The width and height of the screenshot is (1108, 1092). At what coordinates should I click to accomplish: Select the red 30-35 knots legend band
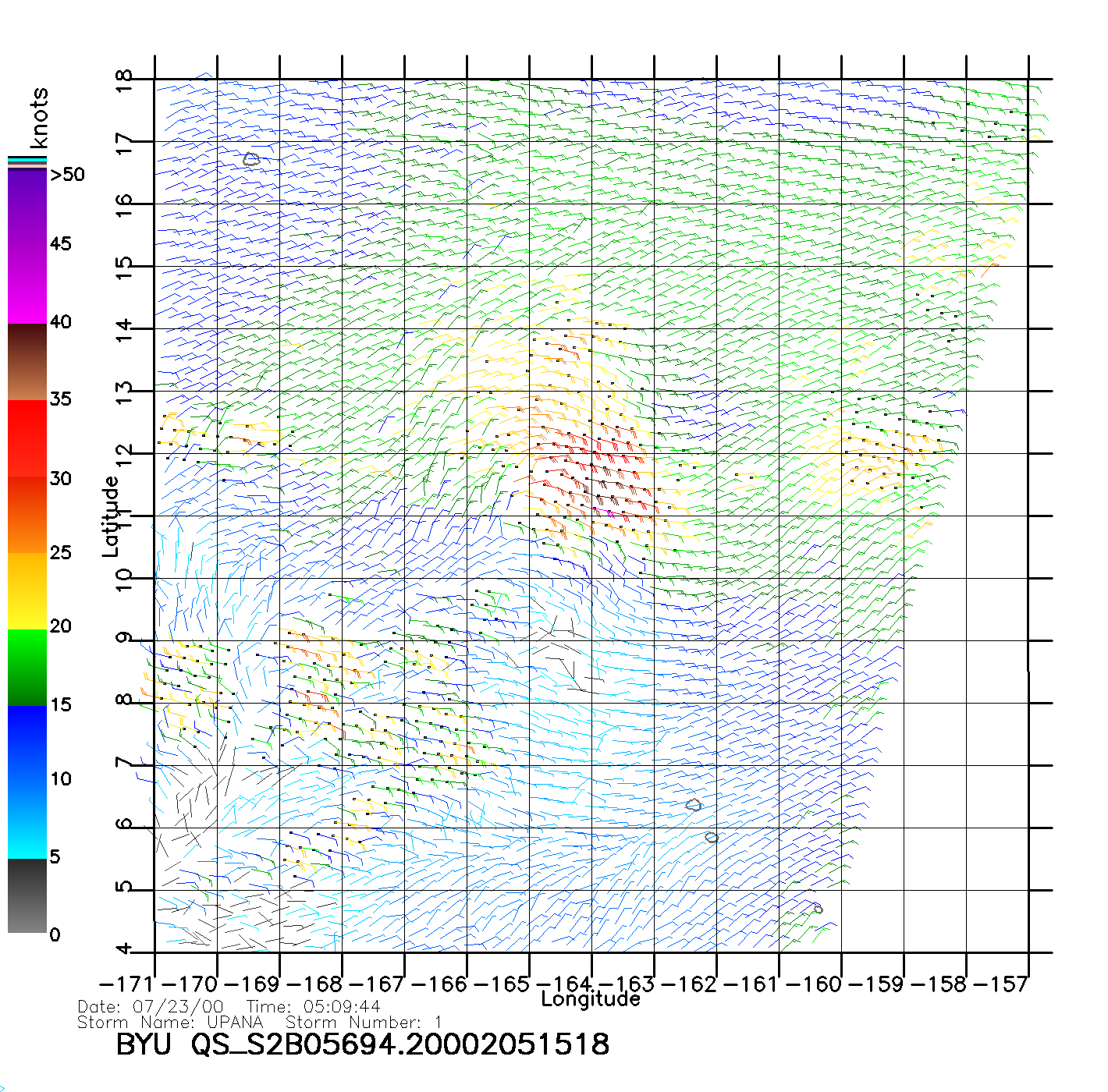pos(27,438)
